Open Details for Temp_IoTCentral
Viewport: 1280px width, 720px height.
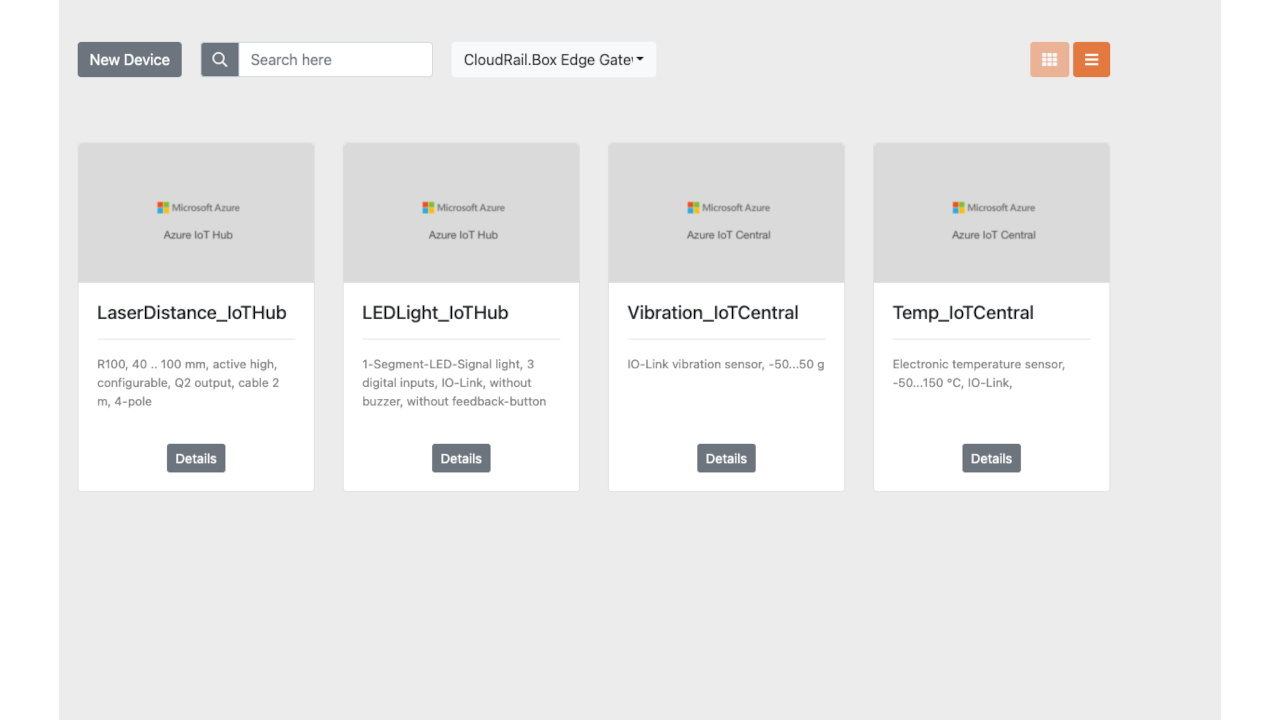click(x=991, y=458)
